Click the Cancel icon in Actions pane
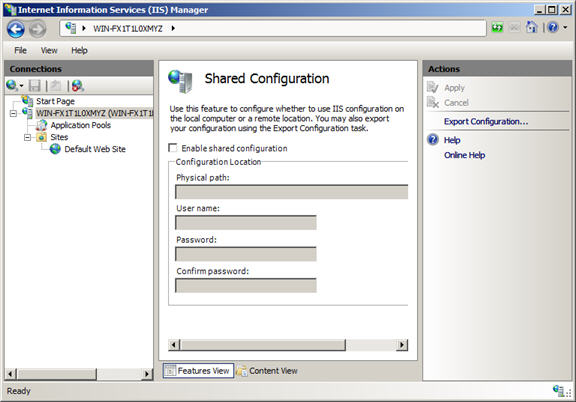The width and height of the screenshot is (576, 402). pos(433,102)
